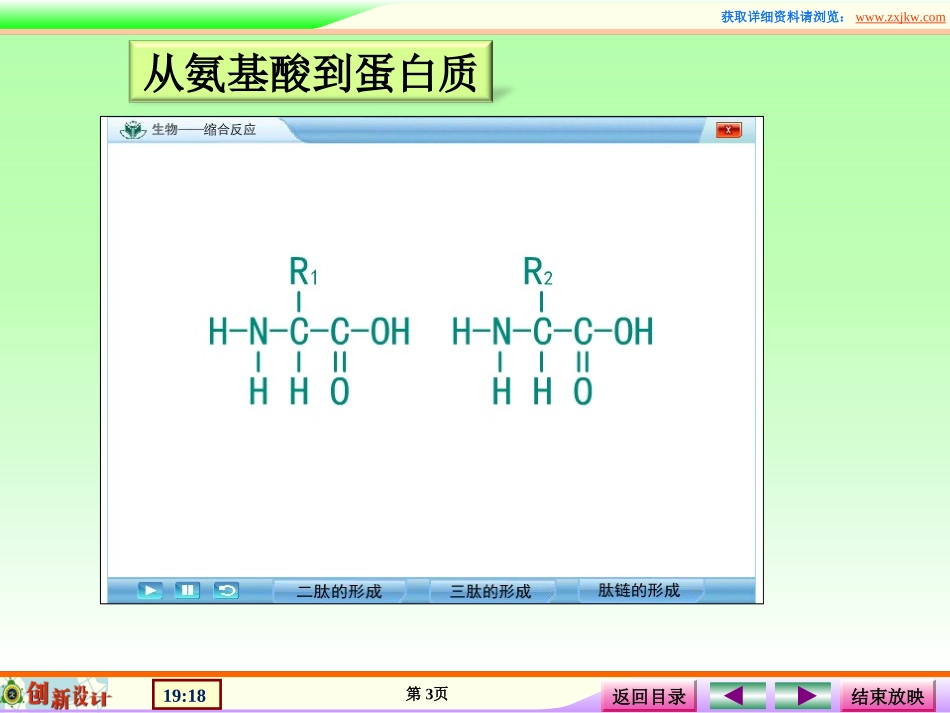Image resolution: width=950 pixels, height=713 pixels.
Task: Click the 19:18 timer box
Action: point(187,695)
